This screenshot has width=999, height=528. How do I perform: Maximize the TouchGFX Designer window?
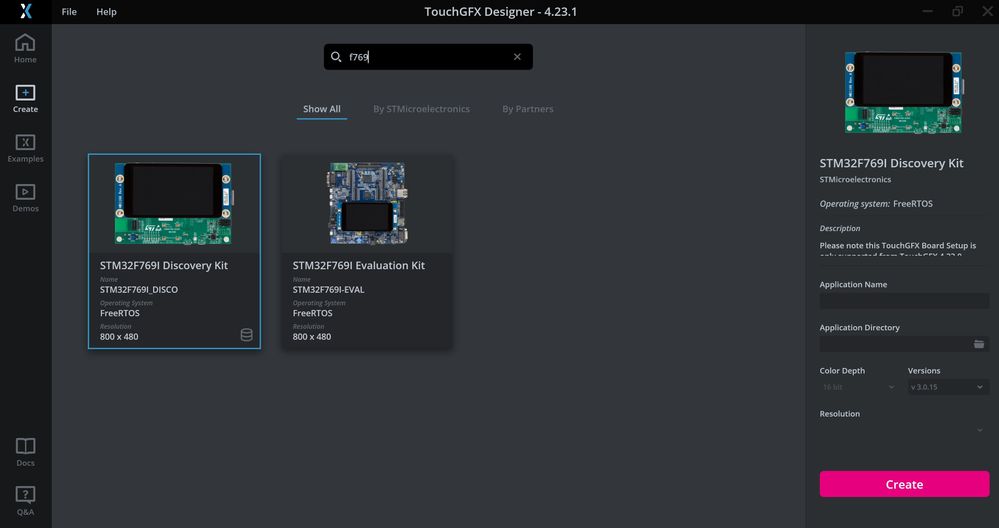[958, 11]
